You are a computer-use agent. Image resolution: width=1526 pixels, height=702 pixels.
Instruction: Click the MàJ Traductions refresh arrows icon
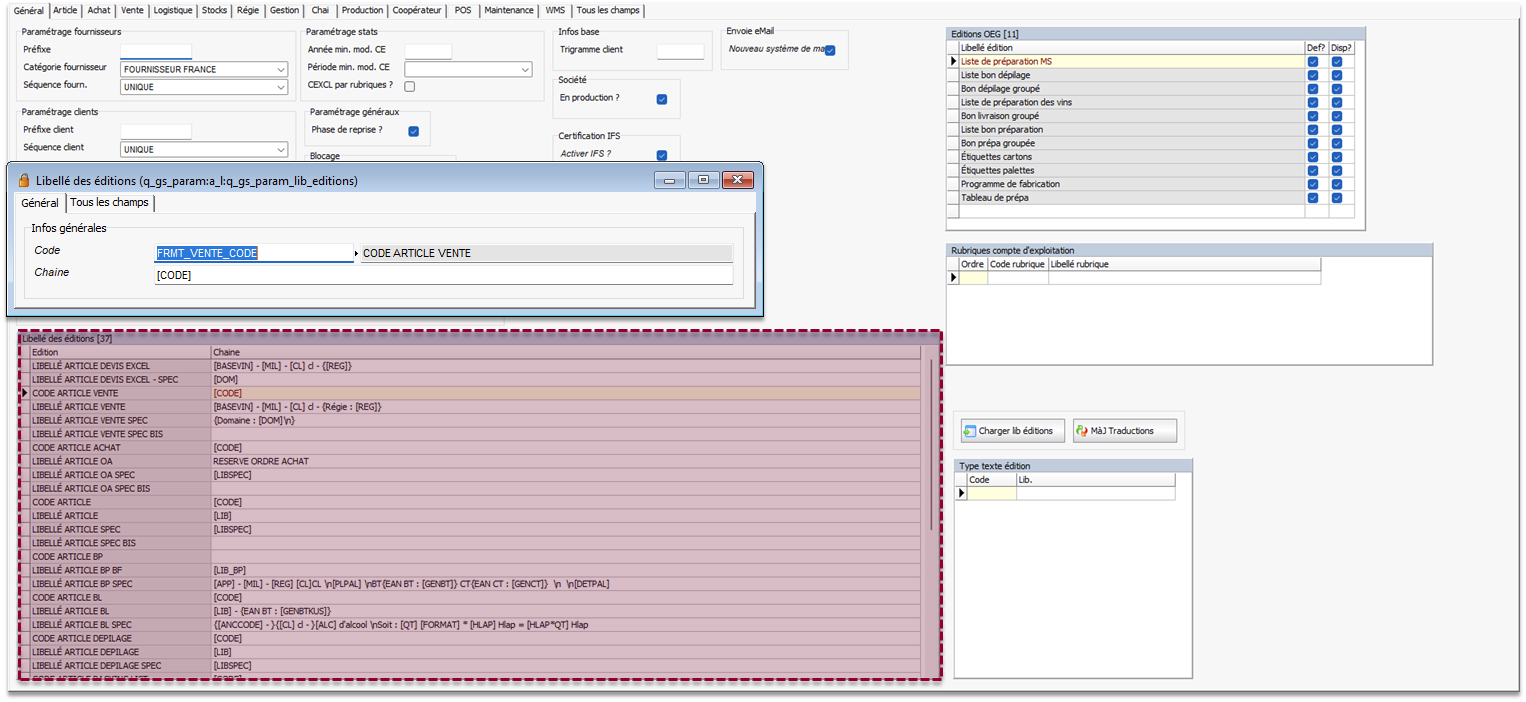pos(1081,431)
